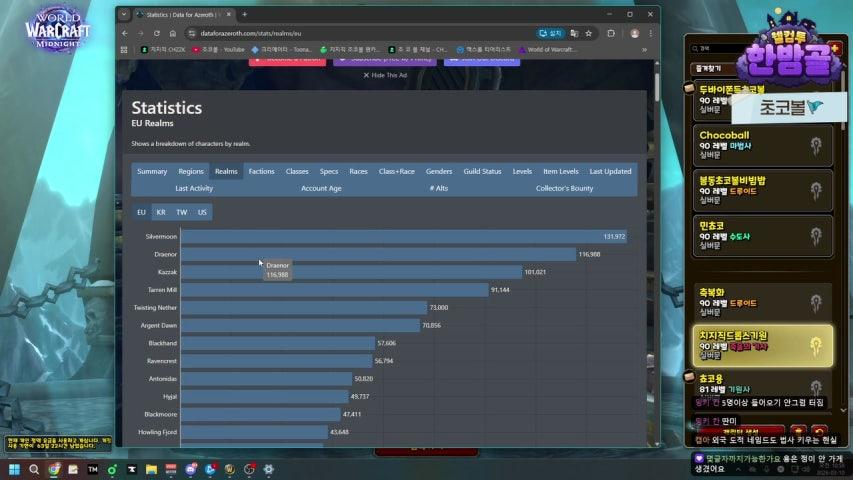Select the 민초코 character card
853x480 pixels.
763,235
